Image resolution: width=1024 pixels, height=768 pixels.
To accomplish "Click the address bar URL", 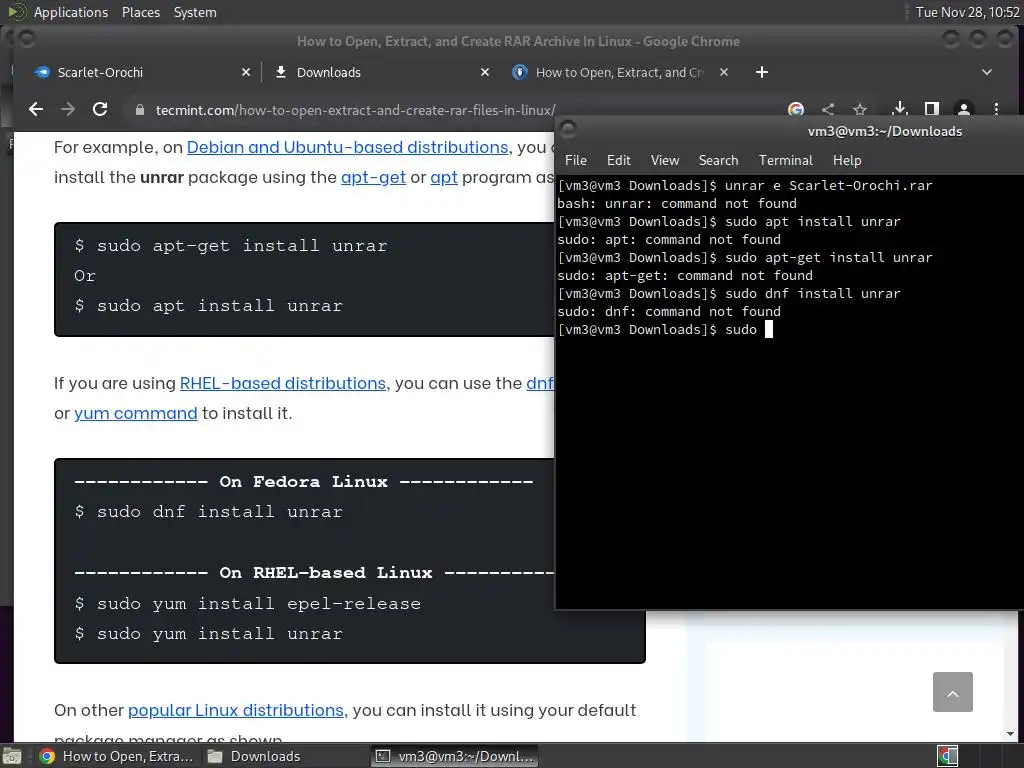I will point(355,110).
